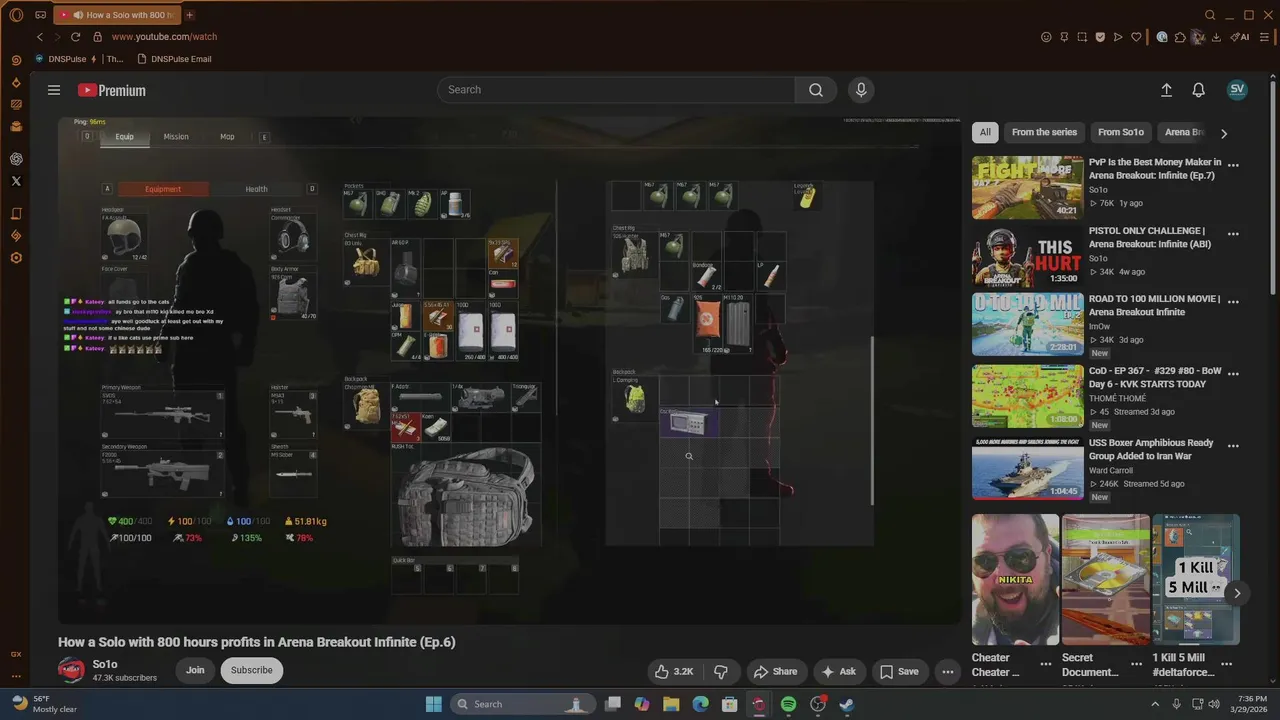Open Opera sidebar settings gear
Viewport: 1280px width, 720px height.
pyautogui.click(x=16, y=258)
